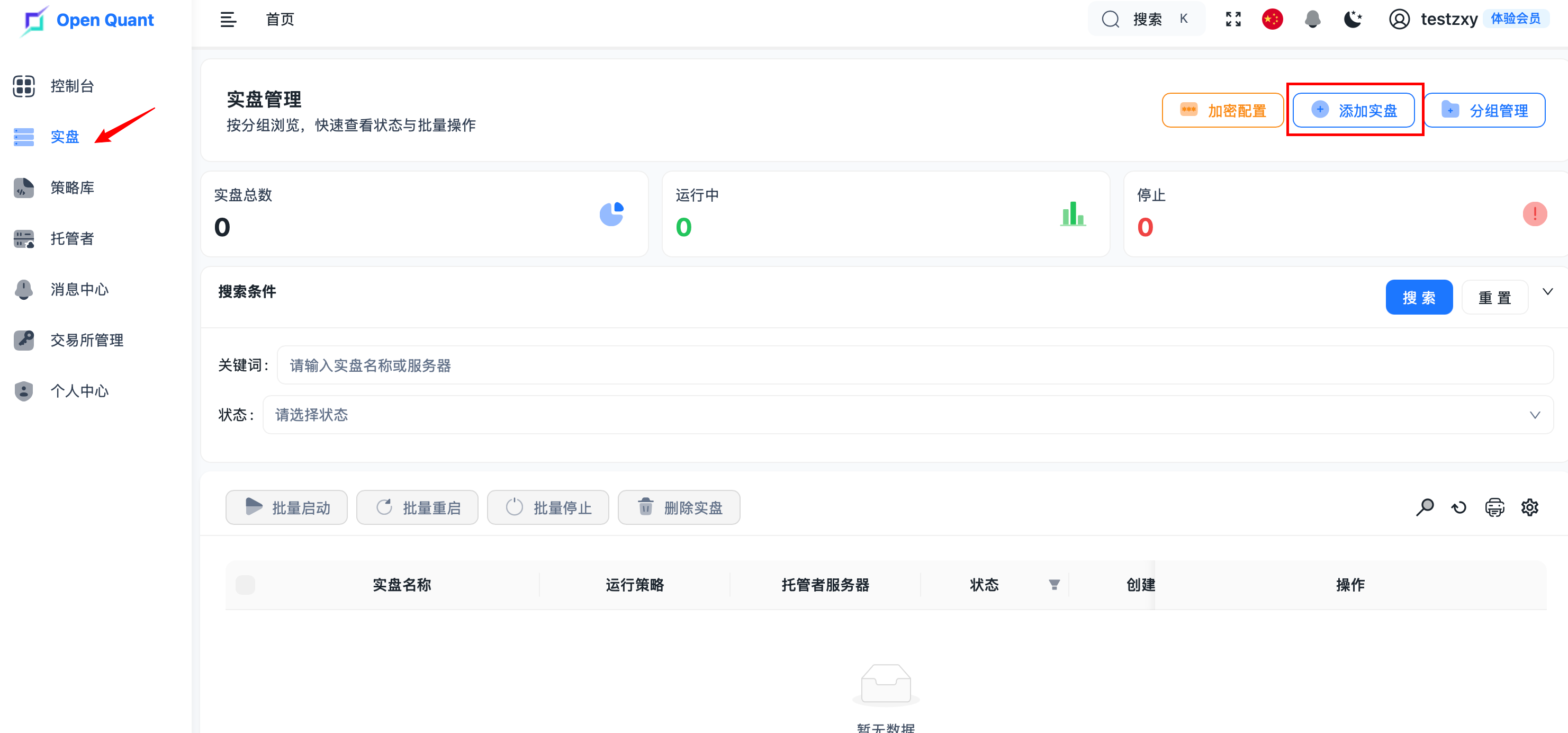The height and width of the screenshot is (733, 1568).
Task: Click the table print icon
Action: [1494, 507]
